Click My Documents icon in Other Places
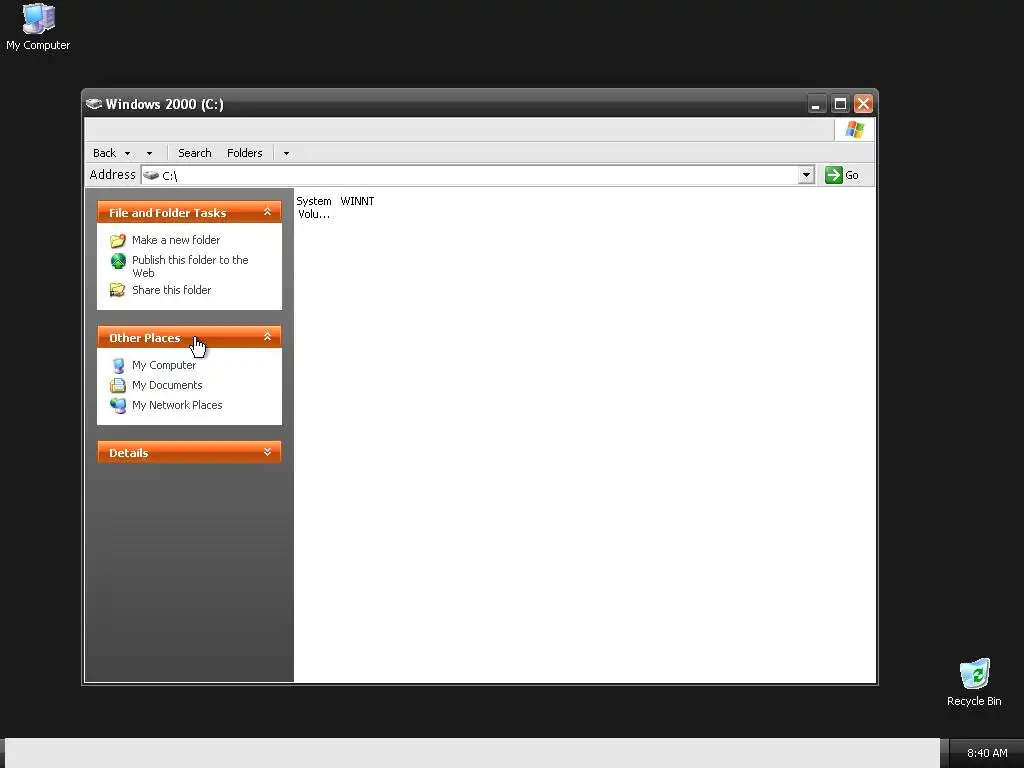Image resolution: width=1024 pixels, height=768 pixels. point(118,385)
